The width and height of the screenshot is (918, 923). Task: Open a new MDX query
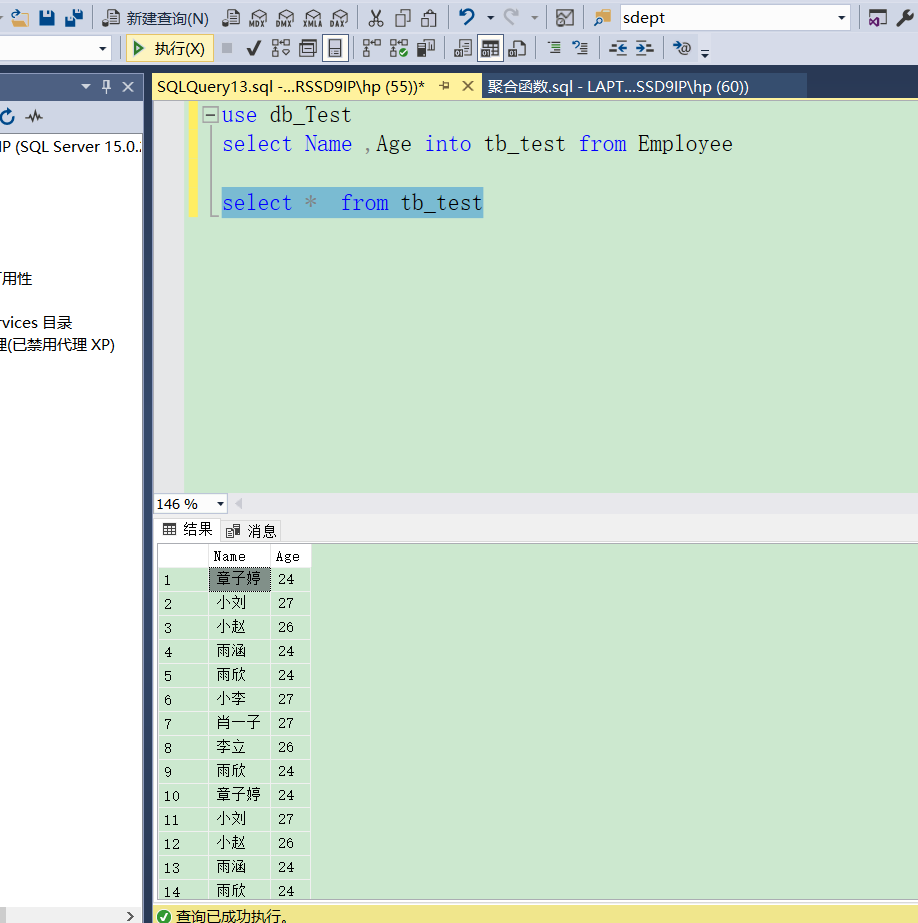pos(258,18)
